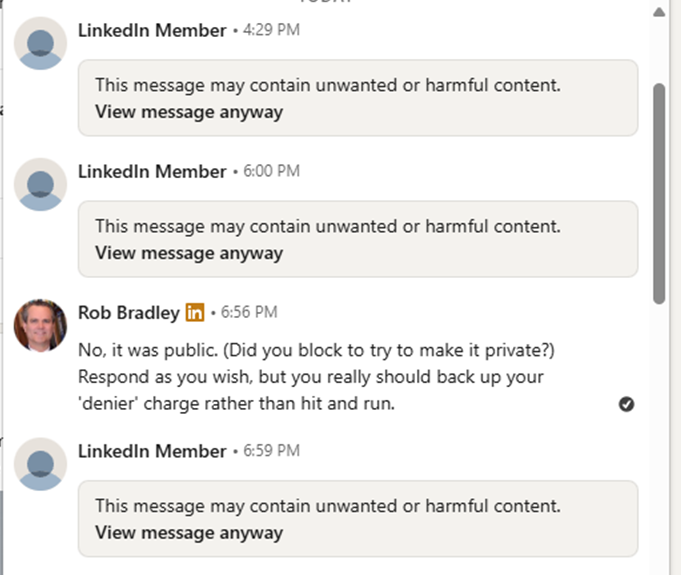
Task: Click the LinkedIn badge icon beside Rob Bradley
Action: coord(195,312)
